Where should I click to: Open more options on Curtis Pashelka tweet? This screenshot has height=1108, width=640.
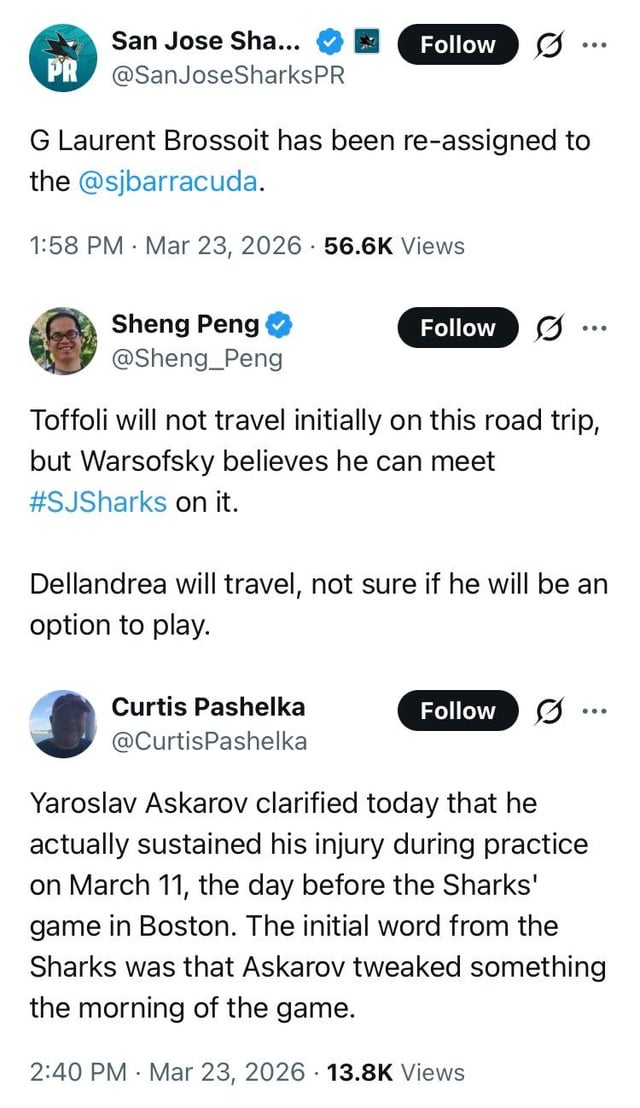click(x=594, y=711)
